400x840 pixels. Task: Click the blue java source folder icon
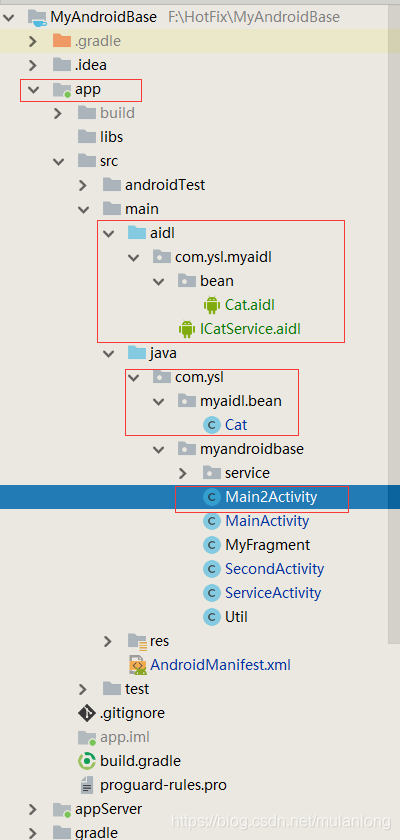137,353
